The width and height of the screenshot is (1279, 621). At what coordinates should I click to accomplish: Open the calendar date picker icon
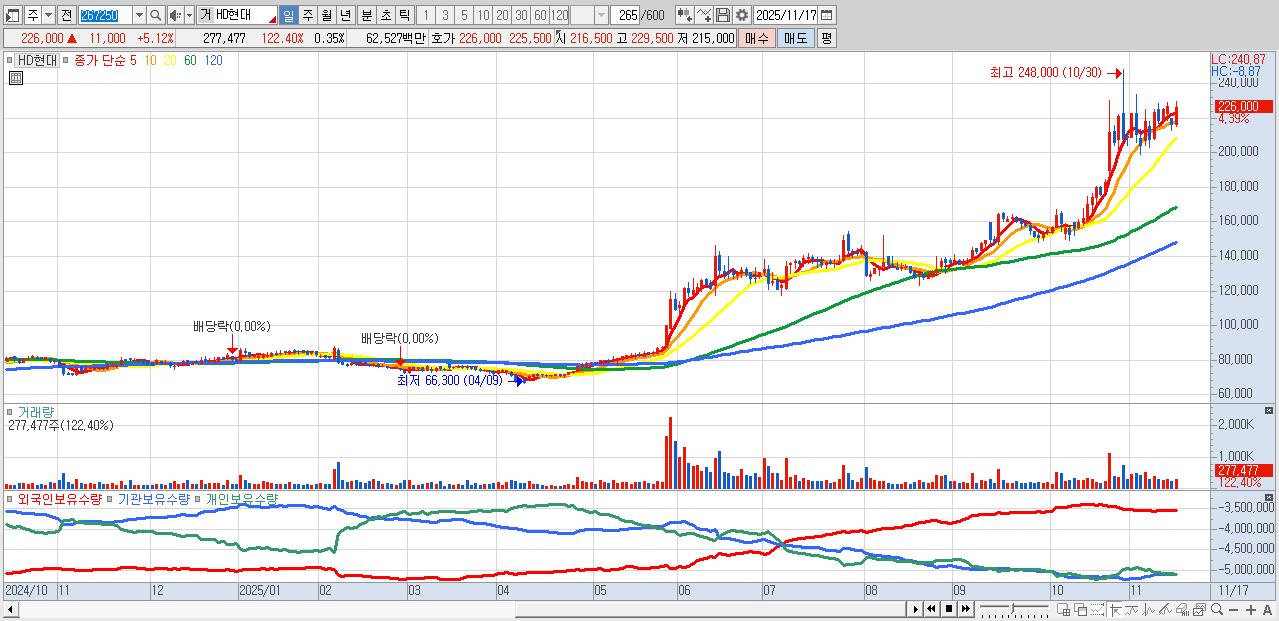click(x=826, y=15)
